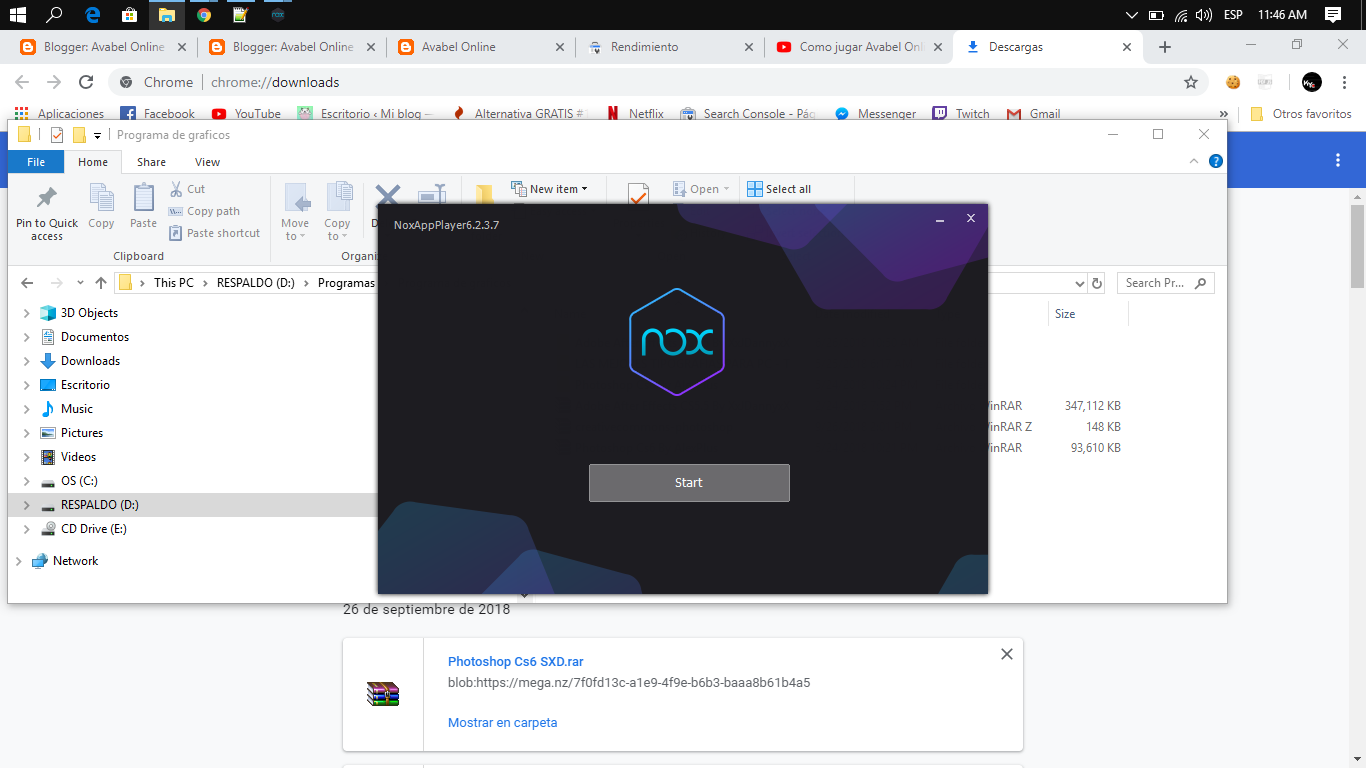
Task: Open the Wi-Fi network flyout
Action: pos(1181,15)
